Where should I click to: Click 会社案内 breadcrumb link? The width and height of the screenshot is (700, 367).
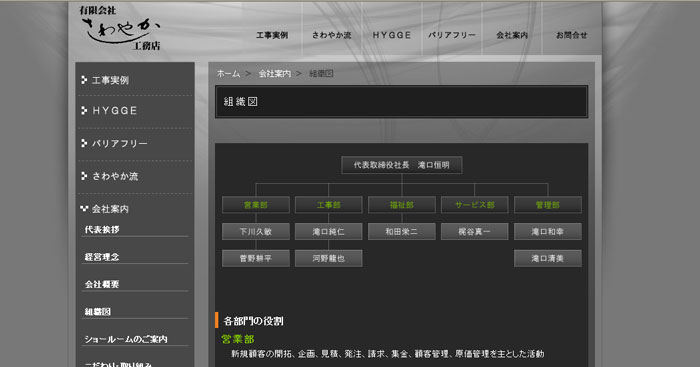click(x=275, y=74)
